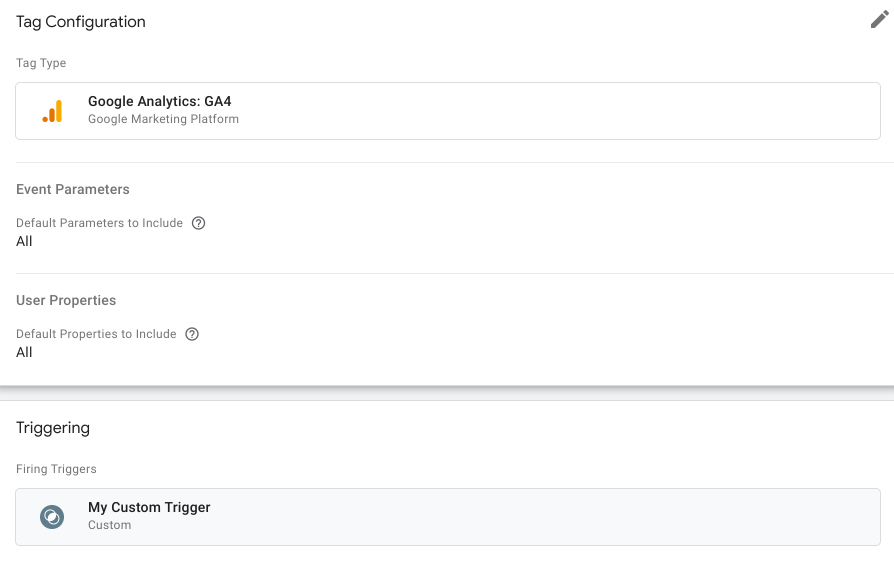
Task: Open the My Custom Trigger firing trigger
Action: click(149, 507)
